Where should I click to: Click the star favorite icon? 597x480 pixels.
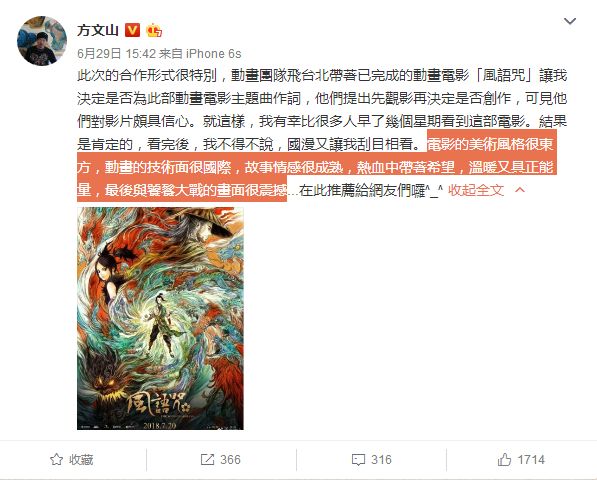click(56, 459)
